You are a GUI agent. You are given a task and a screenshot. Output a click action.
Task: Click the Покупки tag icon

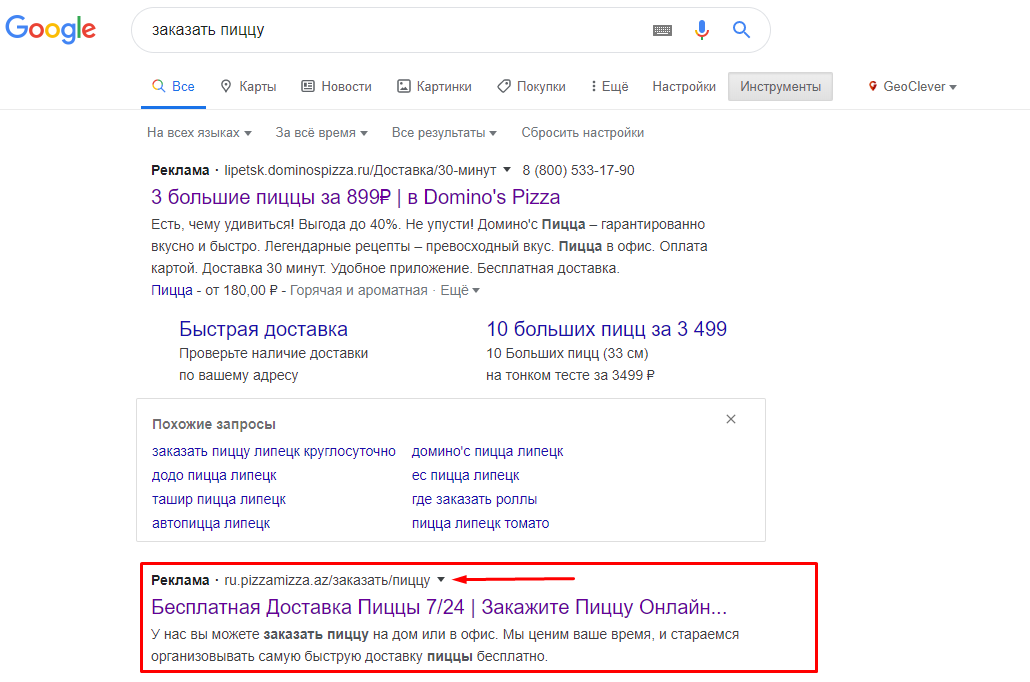(504, 86)
